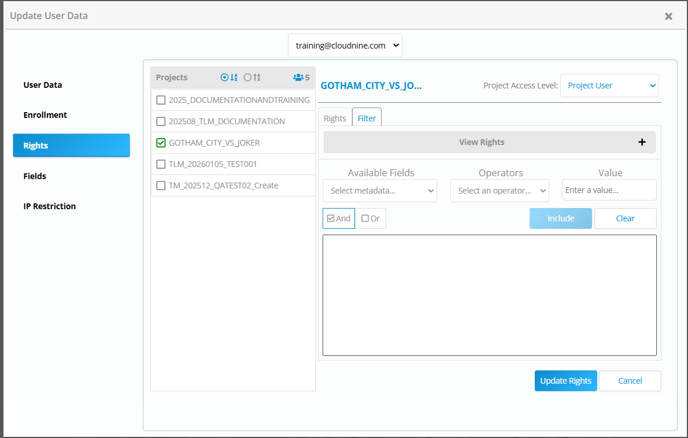Open the Operators selection dropdown
This screenshot has width=688, height=438.
[500, 190]
